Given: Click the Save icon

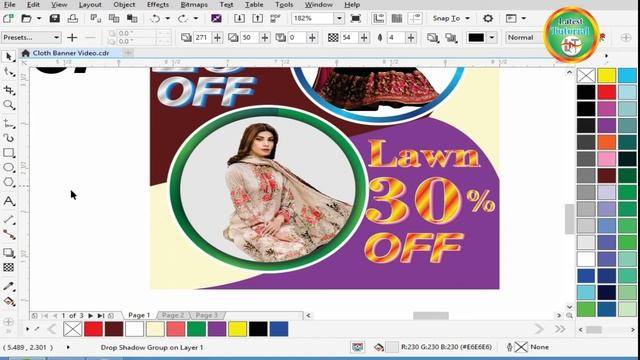Looking at the screenshot, I should point(55,18).
